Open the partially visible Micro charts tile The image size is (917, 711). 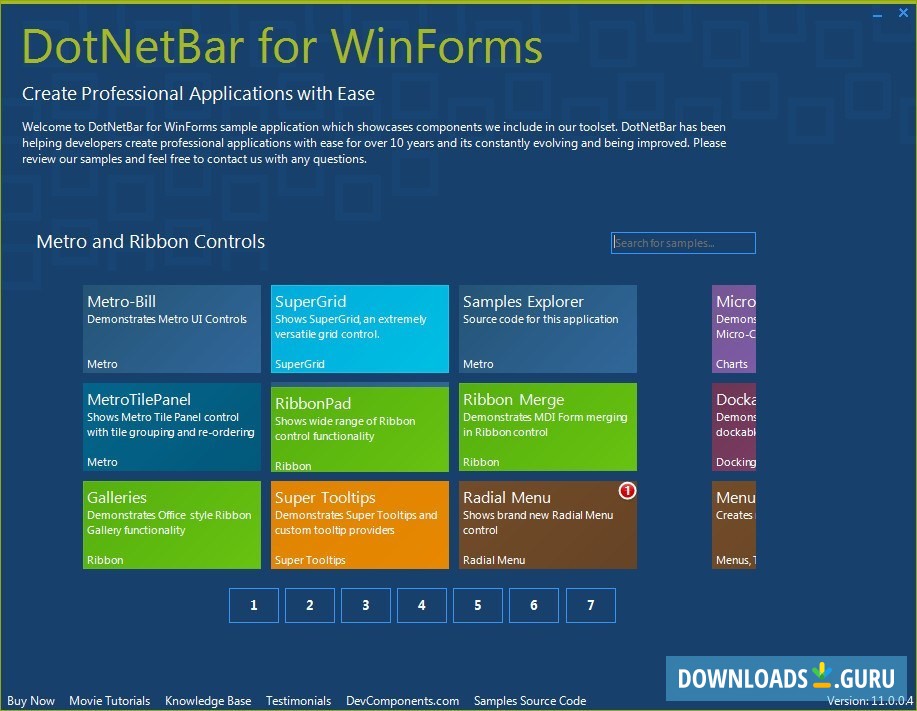[x=734, y=329]
